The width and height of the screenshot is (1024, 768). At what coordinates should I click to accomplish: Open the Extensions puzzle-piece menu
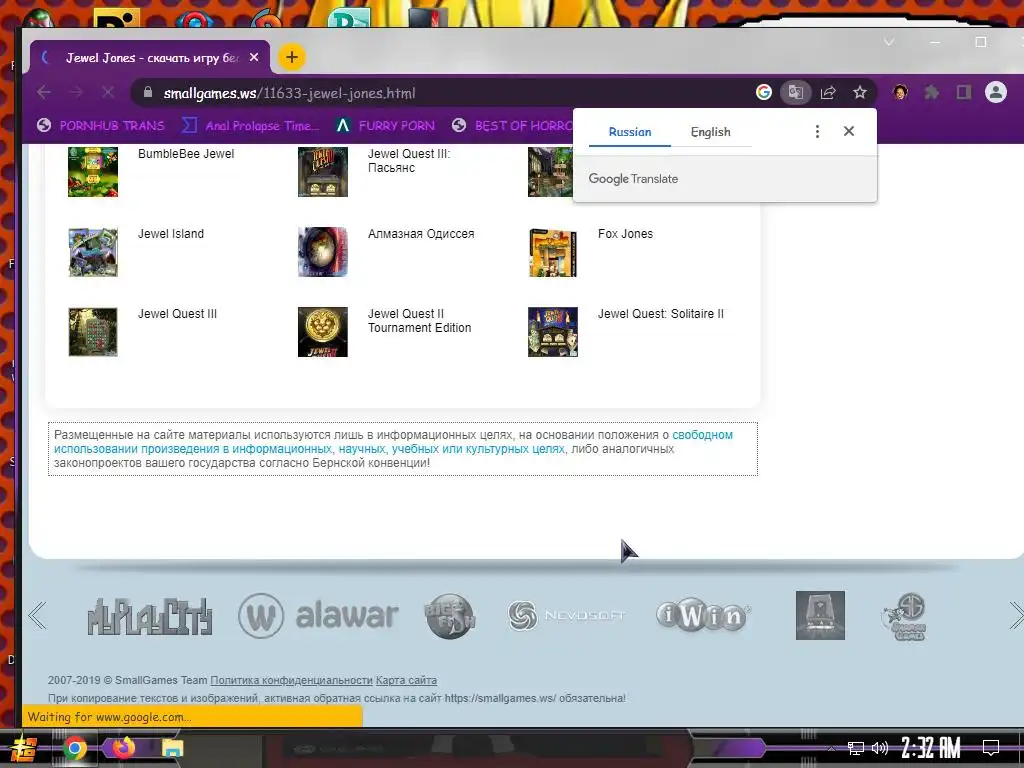(x=932, y=93)
